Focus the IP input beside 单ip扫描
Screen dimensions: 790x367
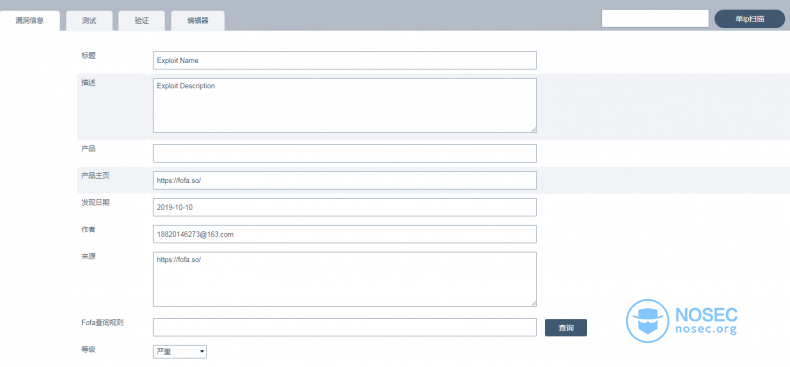pyautogui.click(x=655, y=19)
